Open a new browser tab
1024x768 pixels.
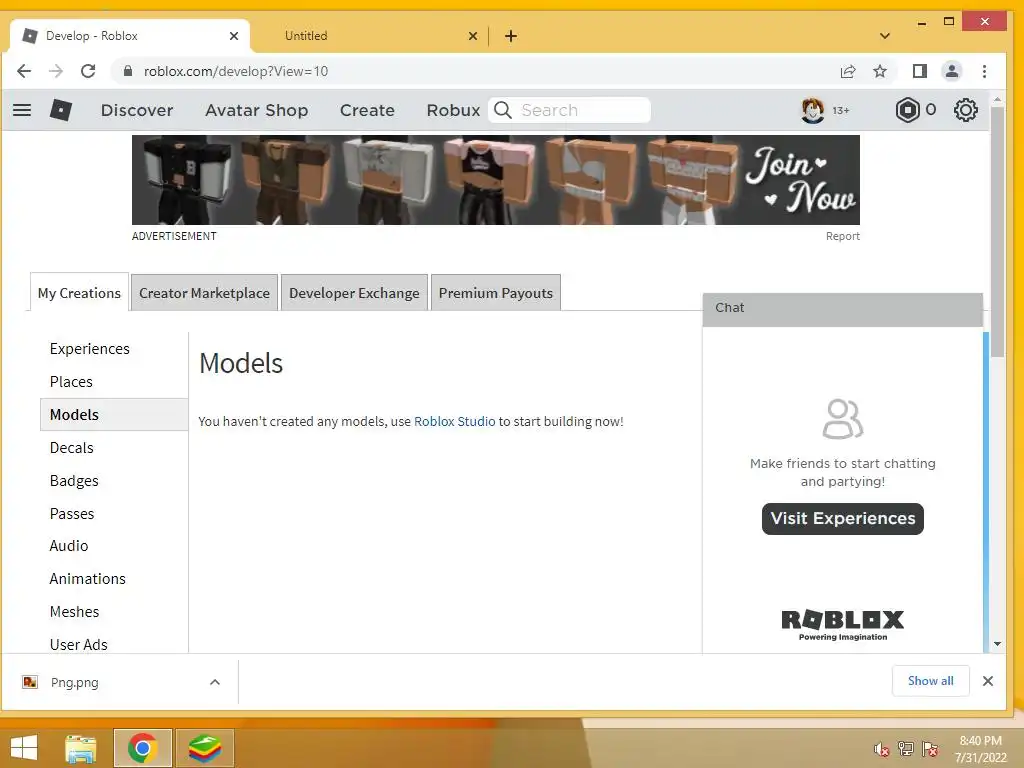pyautogui.click(x=511, y=36)
